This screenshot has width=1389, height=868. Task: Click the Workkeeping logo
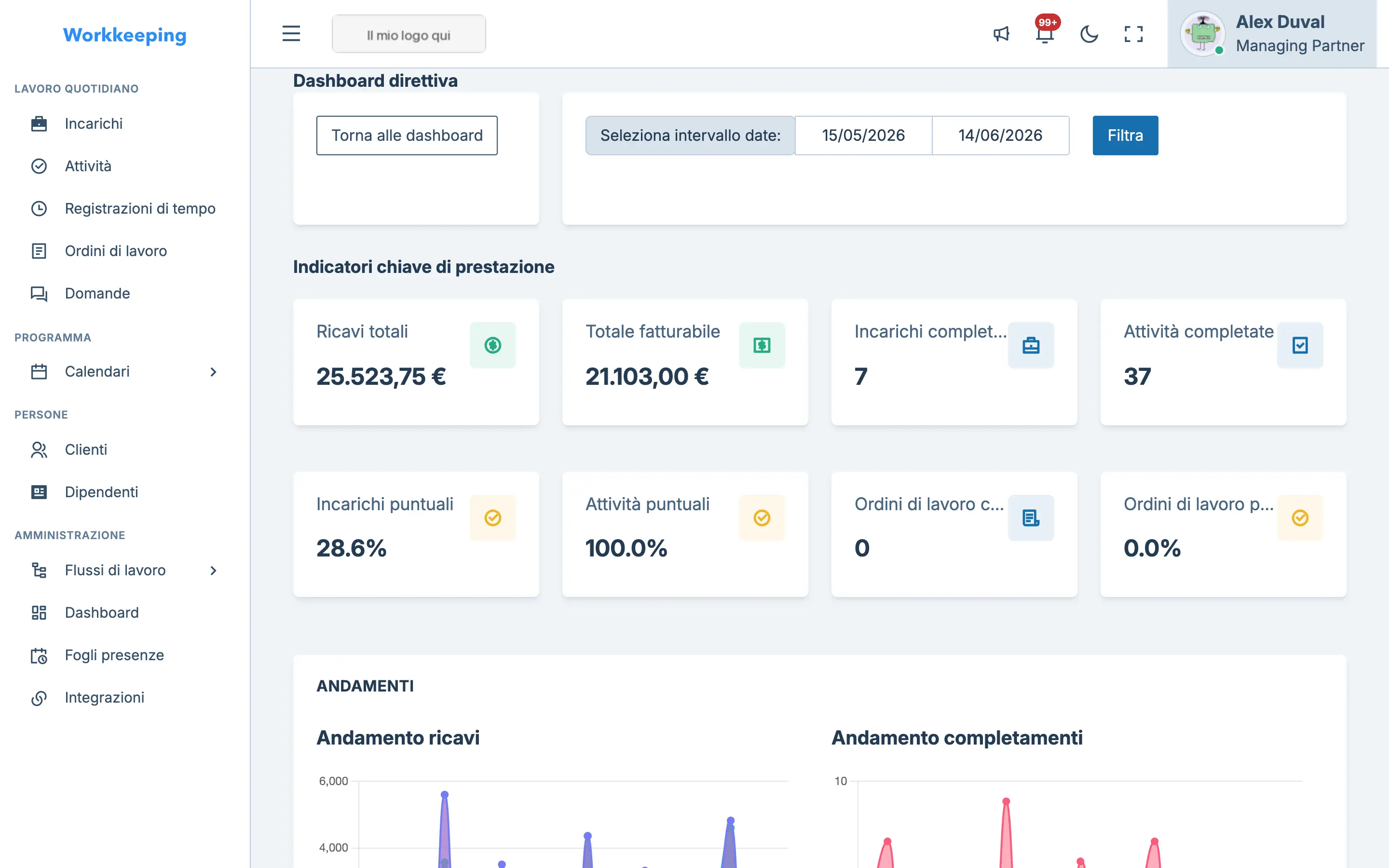[124, 35]
